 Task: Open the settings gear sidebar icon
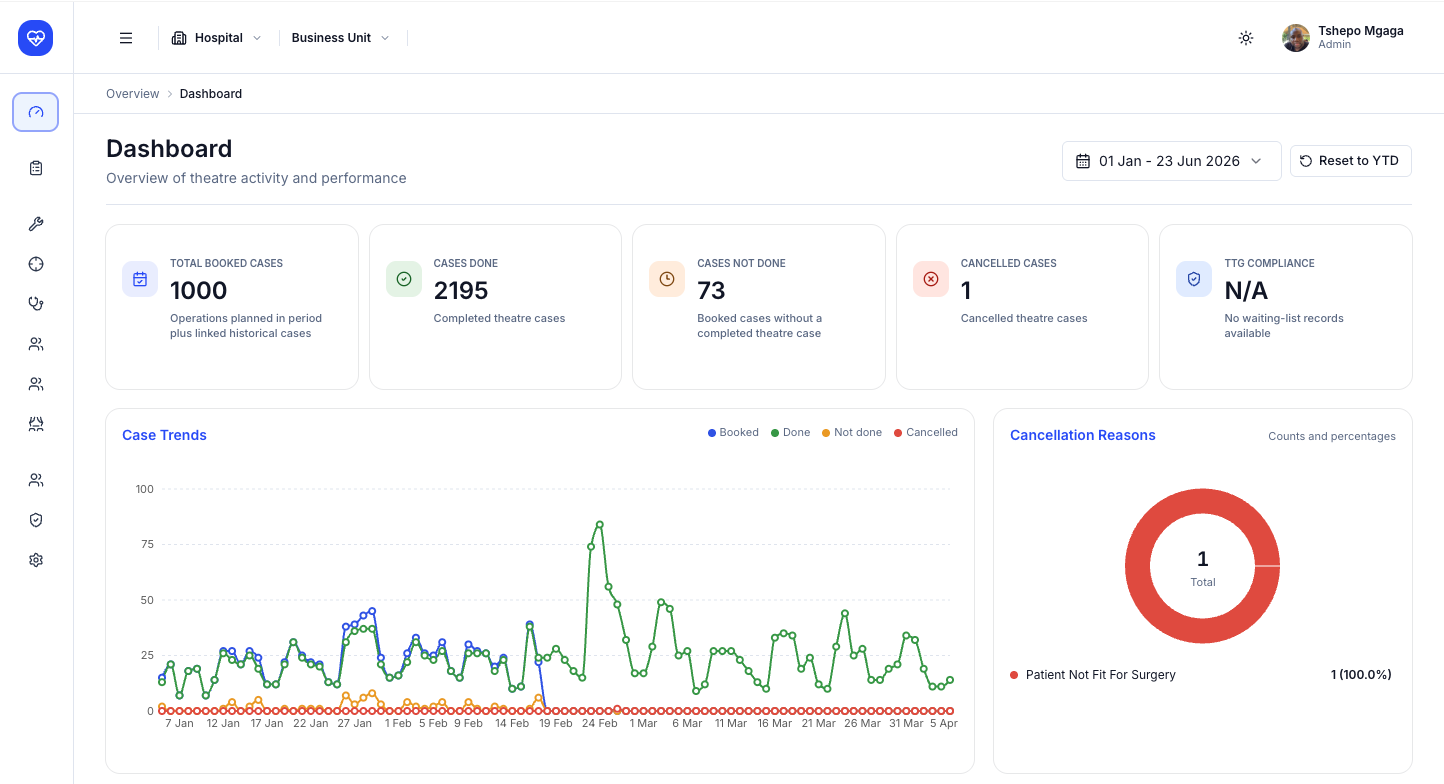point(36,560)
